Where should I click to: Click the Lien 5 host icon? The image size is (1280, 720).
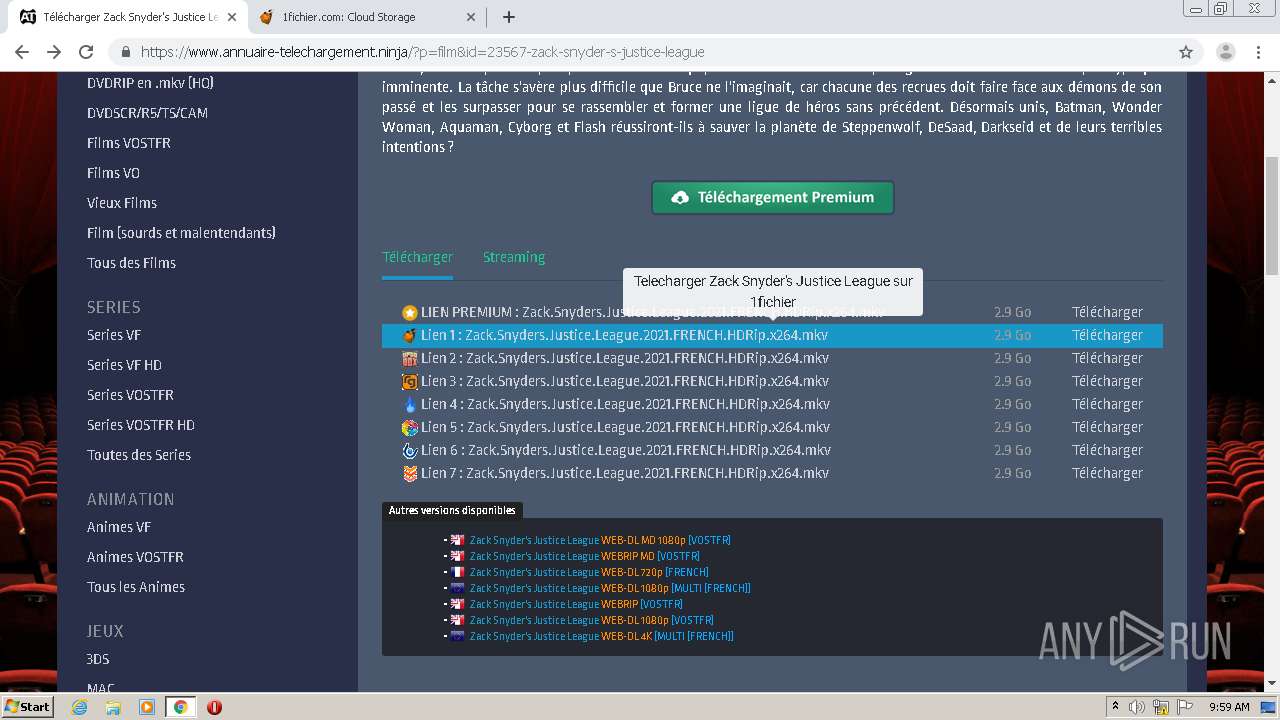409,427
